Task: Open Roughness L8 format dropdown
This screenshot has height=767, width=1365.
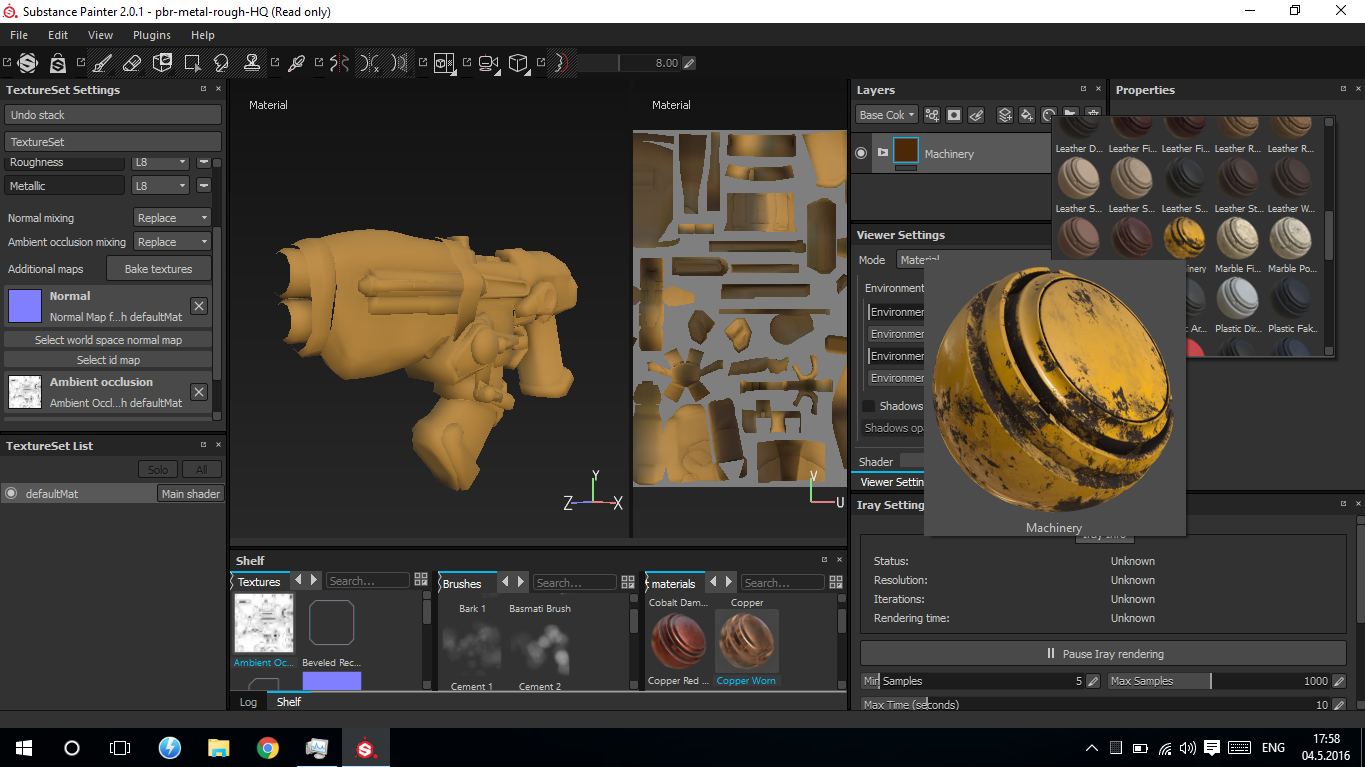Action: pyautogui.click(x=160, y=162)
